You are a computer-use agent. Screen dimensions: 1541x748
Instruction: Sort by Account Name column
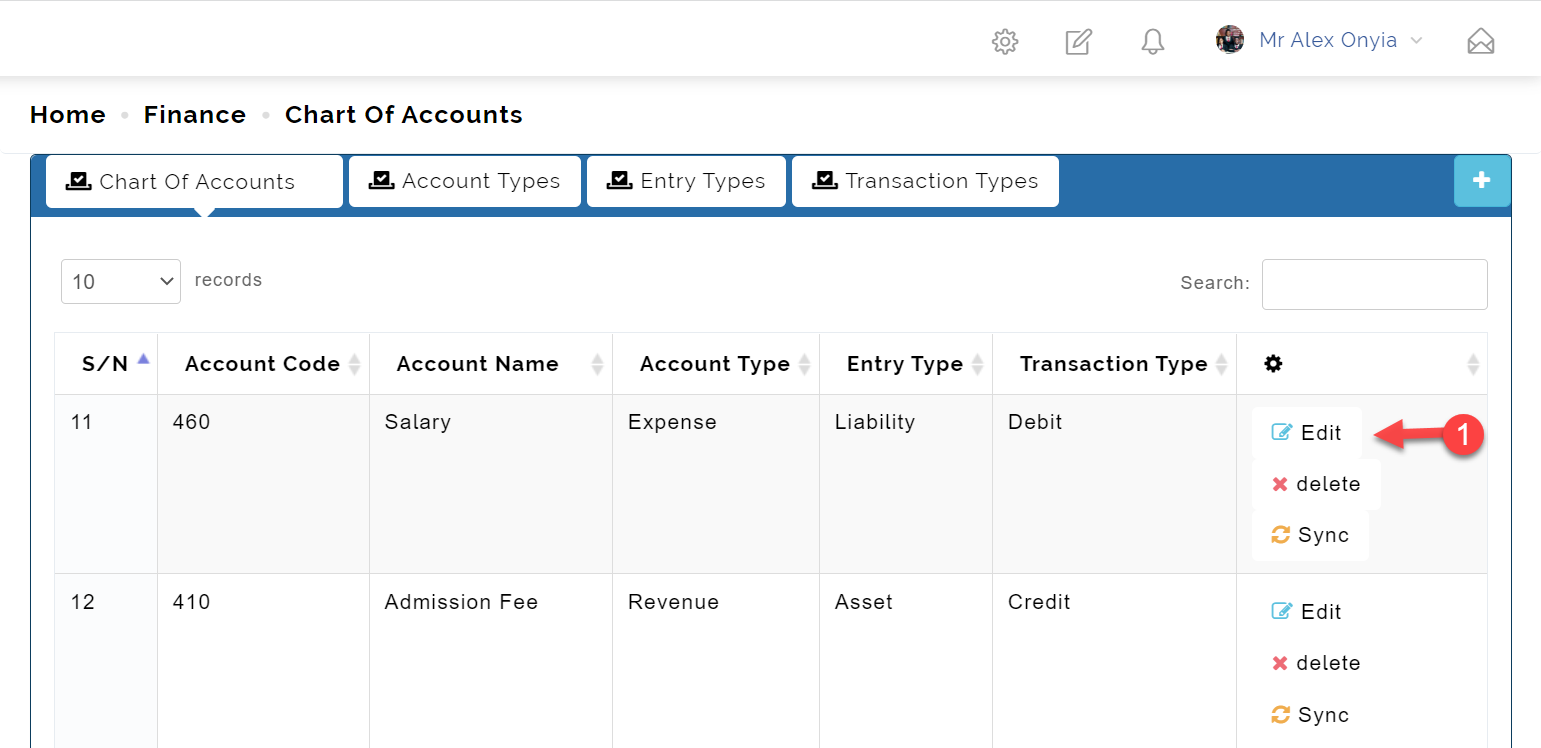point(491,364)
